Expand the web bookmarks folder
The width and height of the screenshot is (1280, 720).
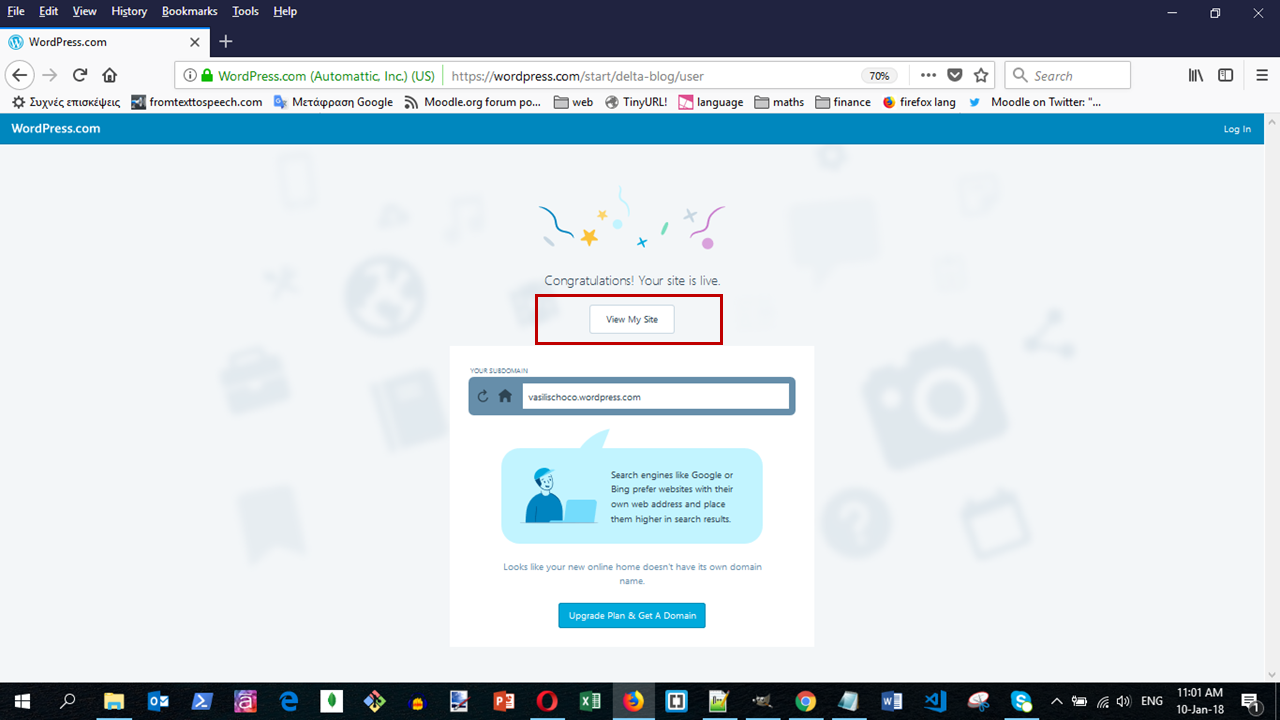573,102
